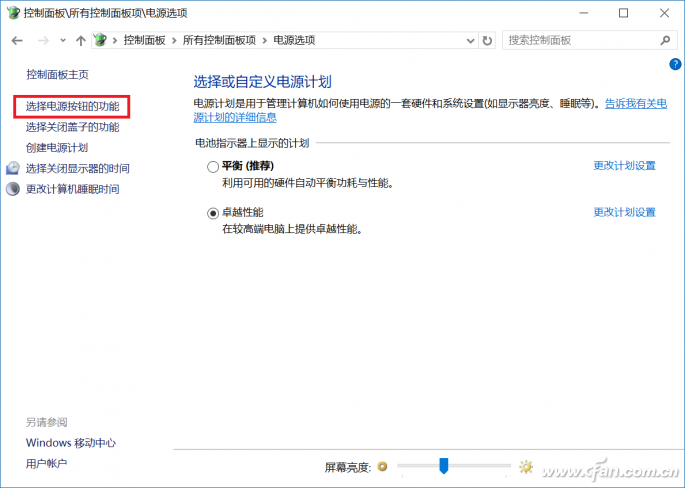The width and height of the screenshot is (685, 488).
Task: Click the up-one-level arrow button
Action: pos(80,41)
